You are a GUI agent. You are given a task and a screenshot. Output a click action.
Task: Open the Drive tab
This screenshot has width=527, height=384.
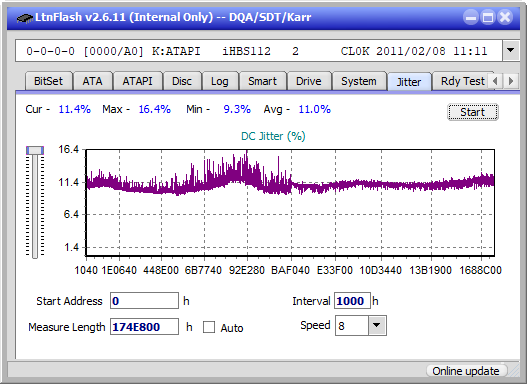click(x=309, y=81)
